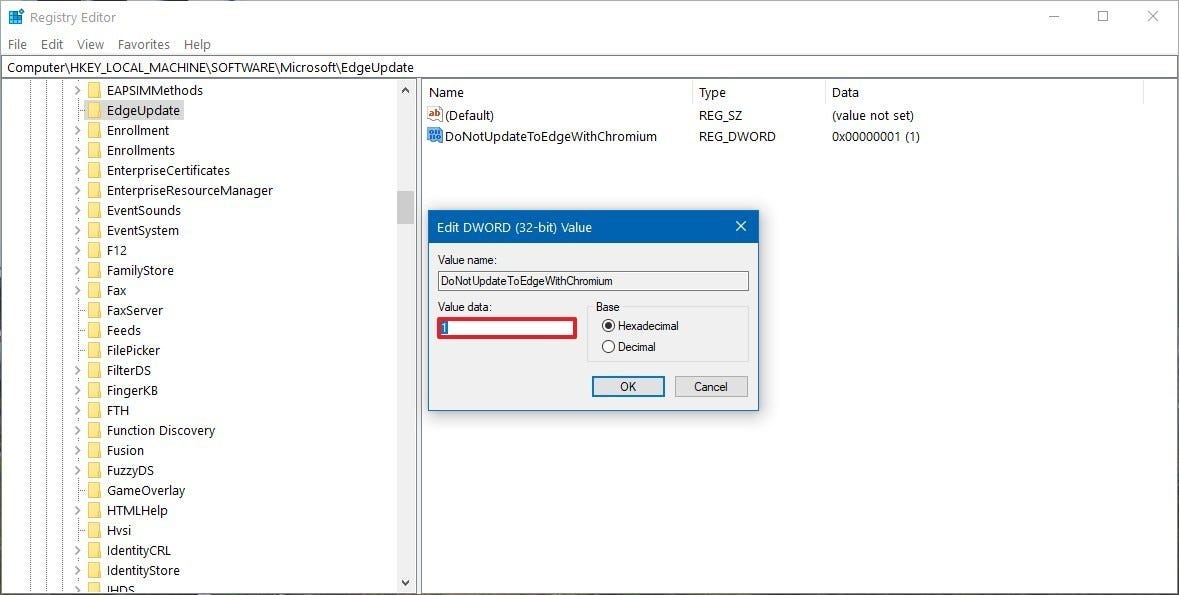Click the Feeds folder icon
Viewport: 1179px width, 595px height.
click(x=94, y=330)
